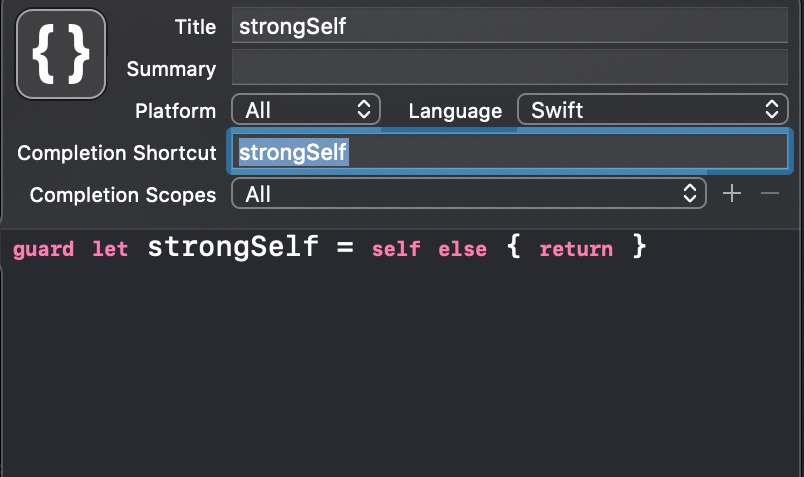Click the Title field containing strongSelf
This screenshot has height=477, width=804.
[x=510, y=25]
